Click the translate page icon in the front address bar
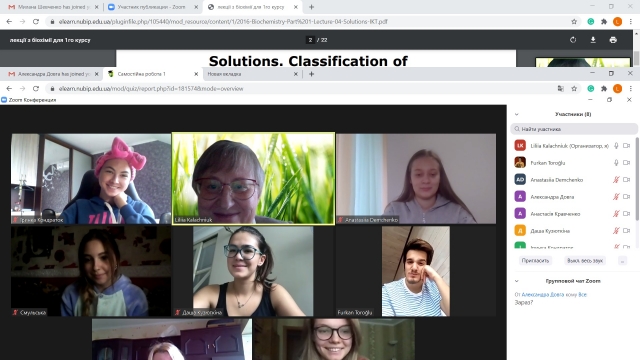The width and height of the screenshot is (640, 360). point(561,89)
